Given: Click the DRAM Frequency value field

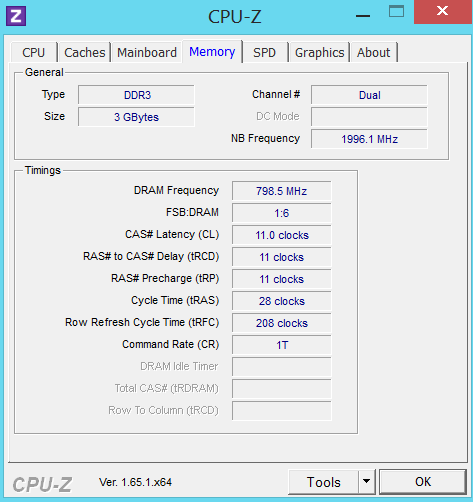Looking at the screenshot, I should pyautogui.click(x=282, y=191).
